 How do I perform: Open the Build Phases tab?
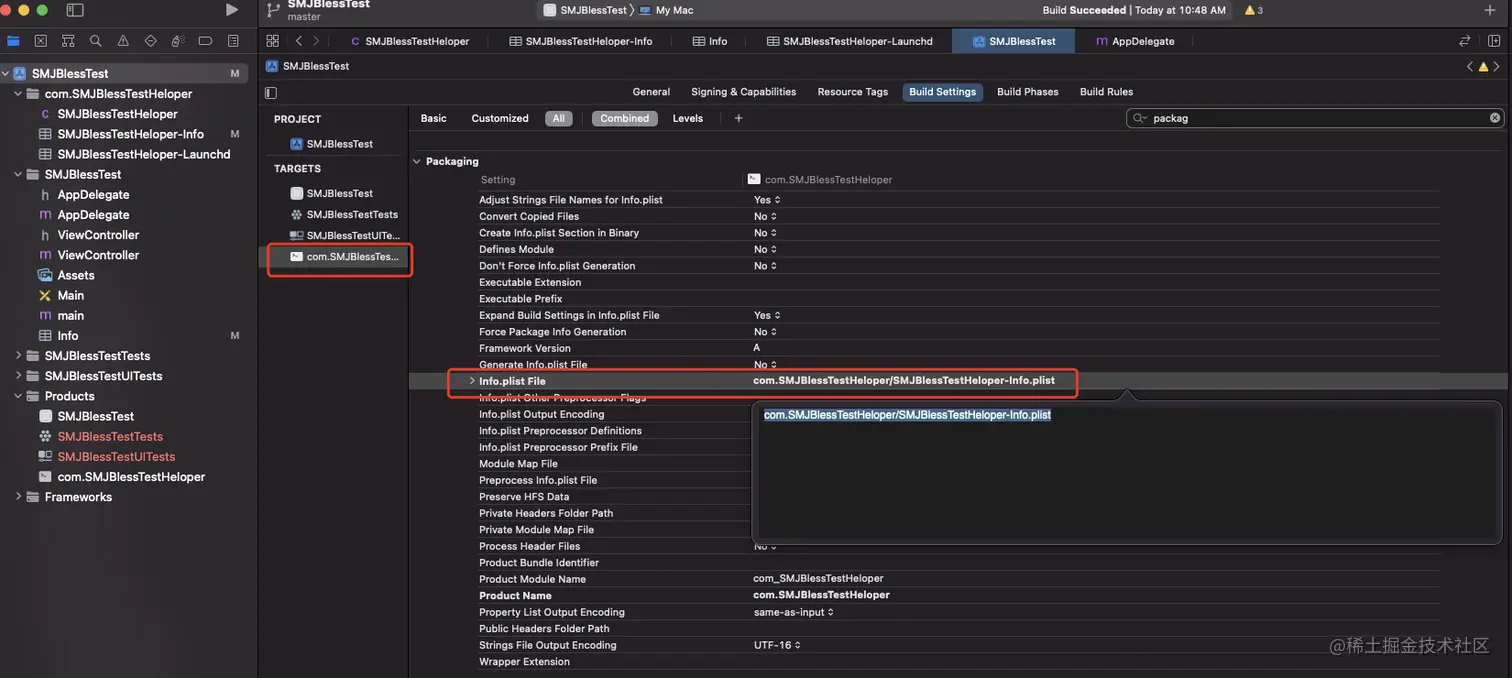coord(1027,92)
